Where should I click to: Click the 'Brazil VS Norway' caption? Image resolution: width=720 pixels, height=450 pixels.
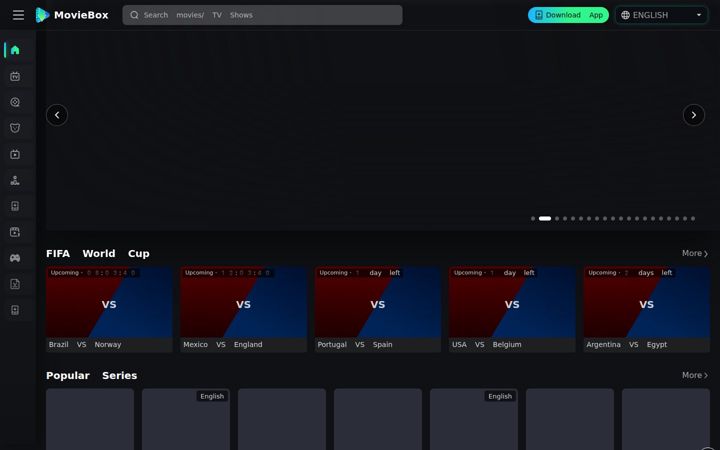click(x=85, y=344)
